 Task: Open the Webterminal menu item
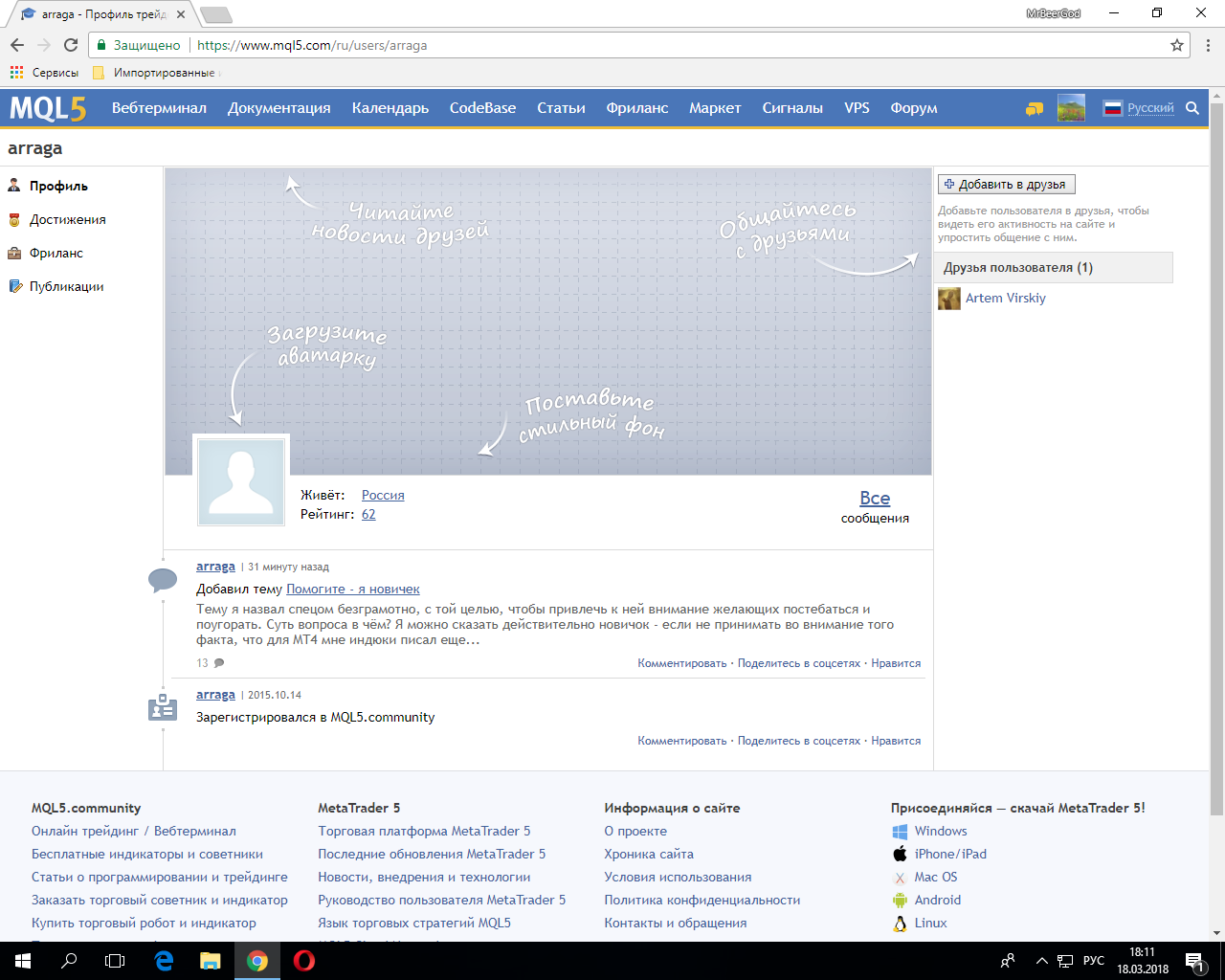click(x=159, y=108)
